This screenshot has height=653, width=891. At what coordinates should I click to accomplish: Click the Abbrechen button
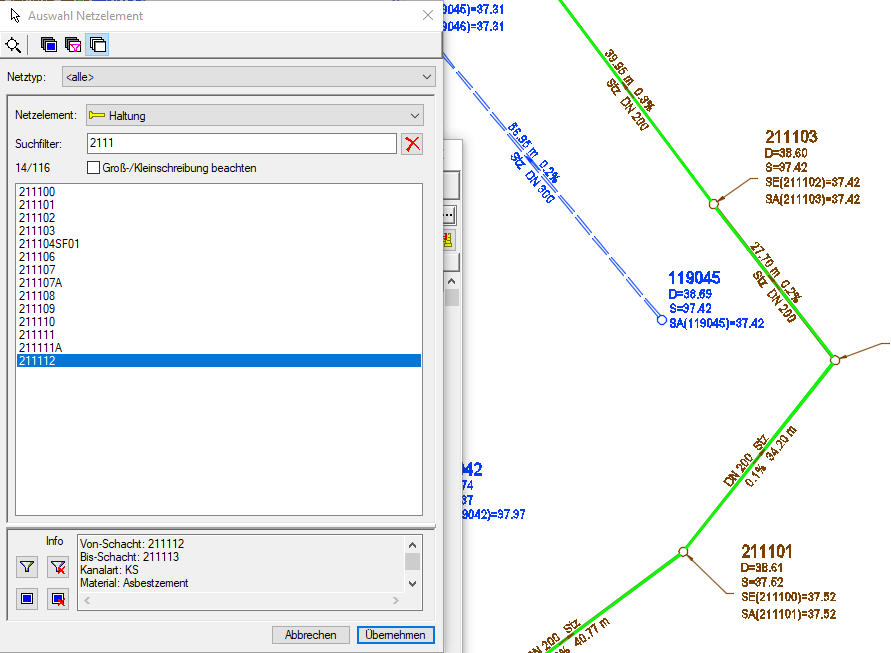pos(311,635)
